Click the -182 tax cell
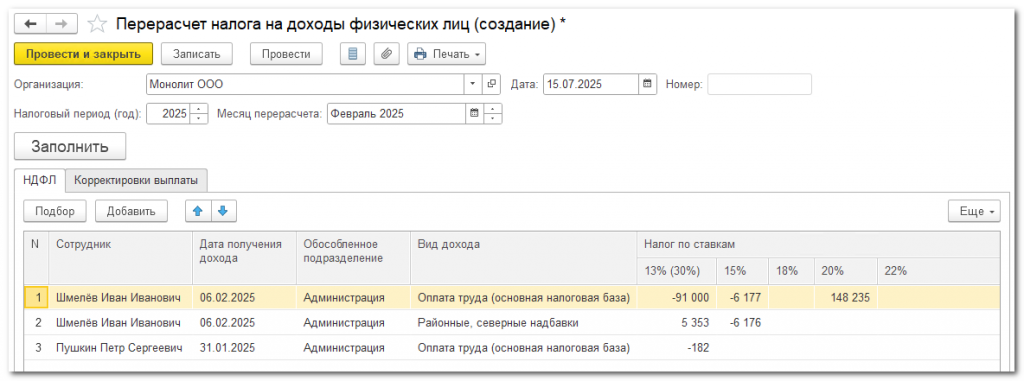This screenshot has height=381, width=1024. pos(676,348)
